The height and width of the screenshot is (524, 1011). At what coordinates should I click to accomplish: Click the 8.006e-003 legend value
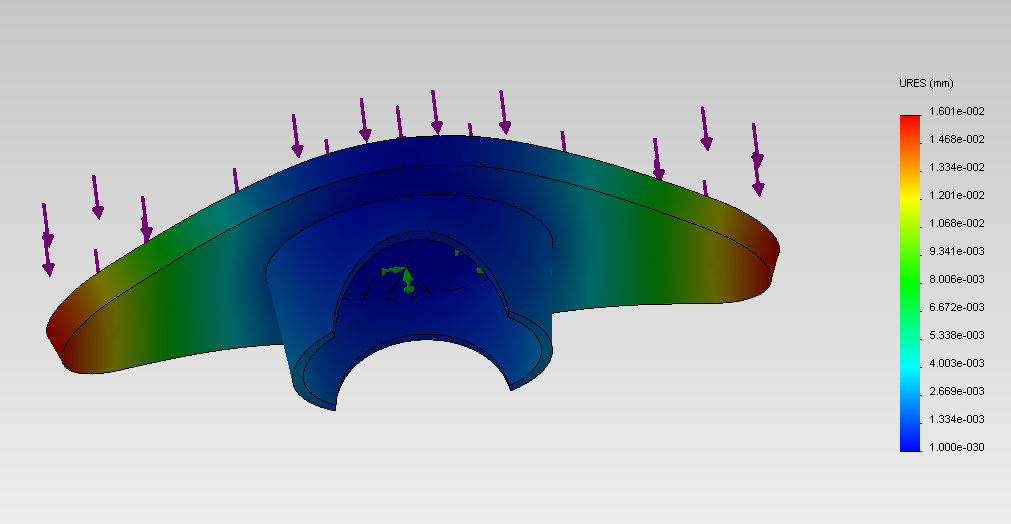[957, 279]
